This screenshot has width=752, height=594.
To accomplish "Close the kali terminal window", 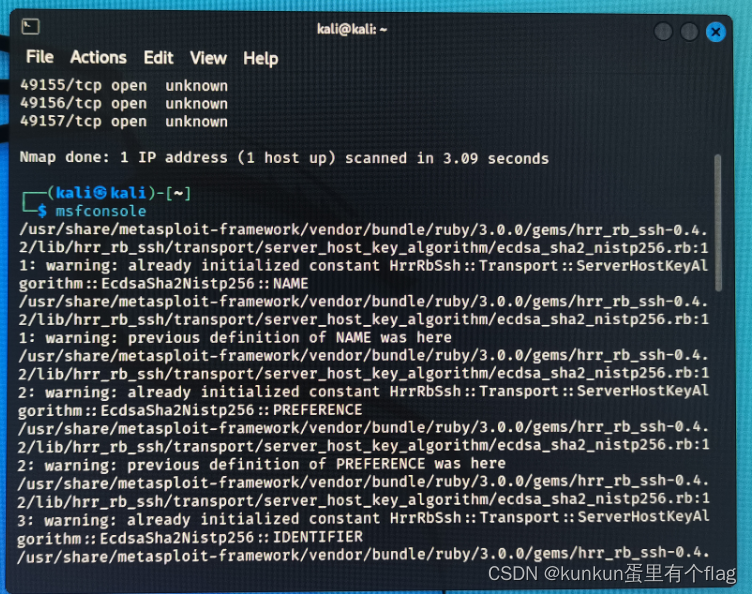I will click(716, 32).
